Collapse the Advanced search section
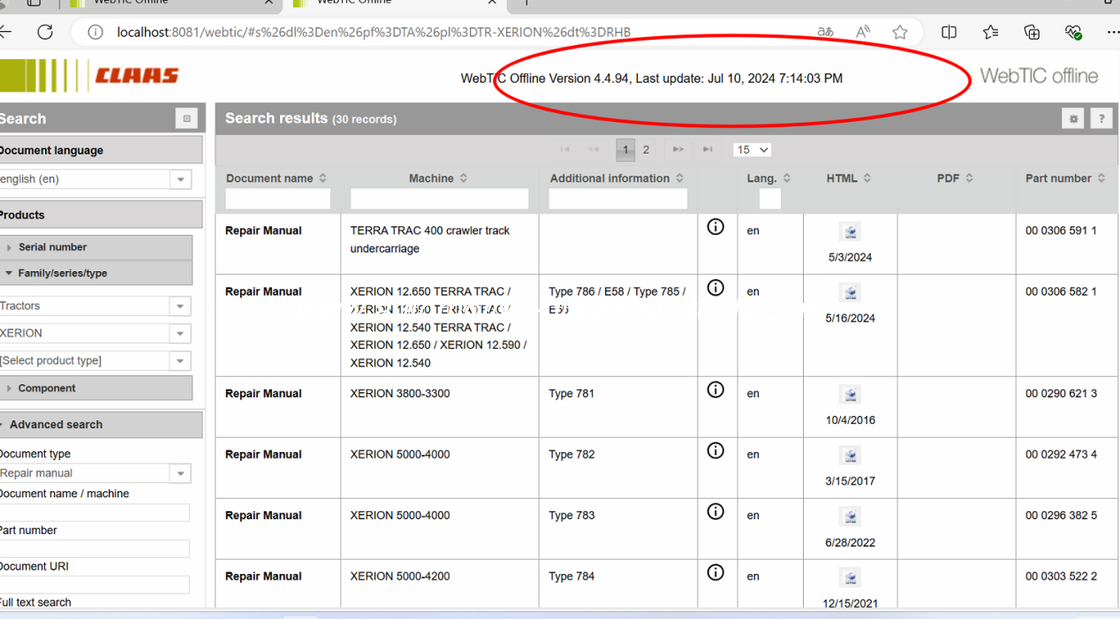 (56, 425)
